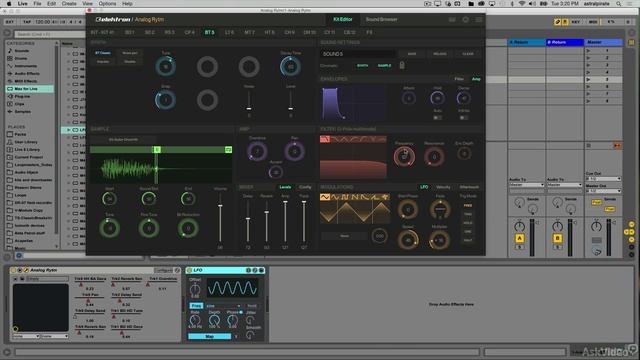The image size is (640, 360).
Task: Select the first filter type icon
Action: pyautogui.click(x=325, y=139)
